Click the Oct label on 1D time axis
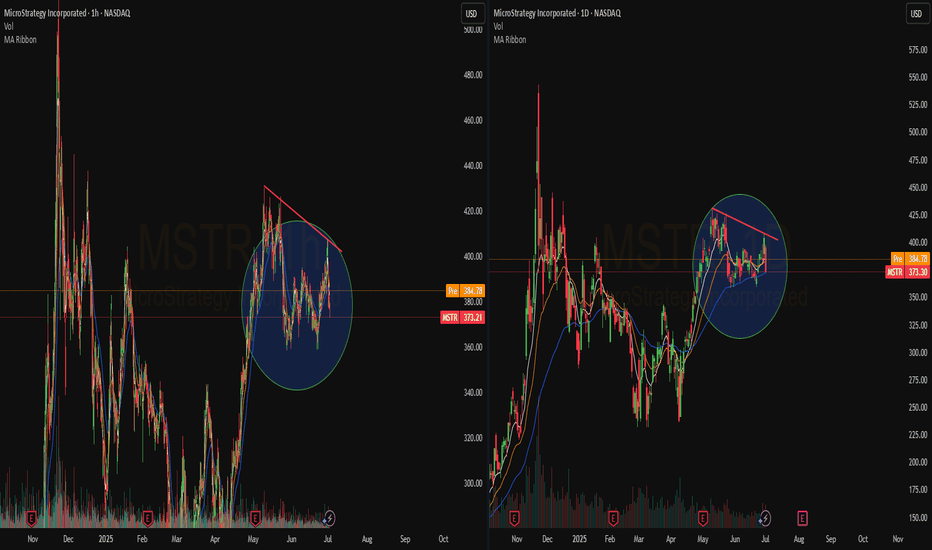This screenshot has height=550, width=932. (863, 539)
